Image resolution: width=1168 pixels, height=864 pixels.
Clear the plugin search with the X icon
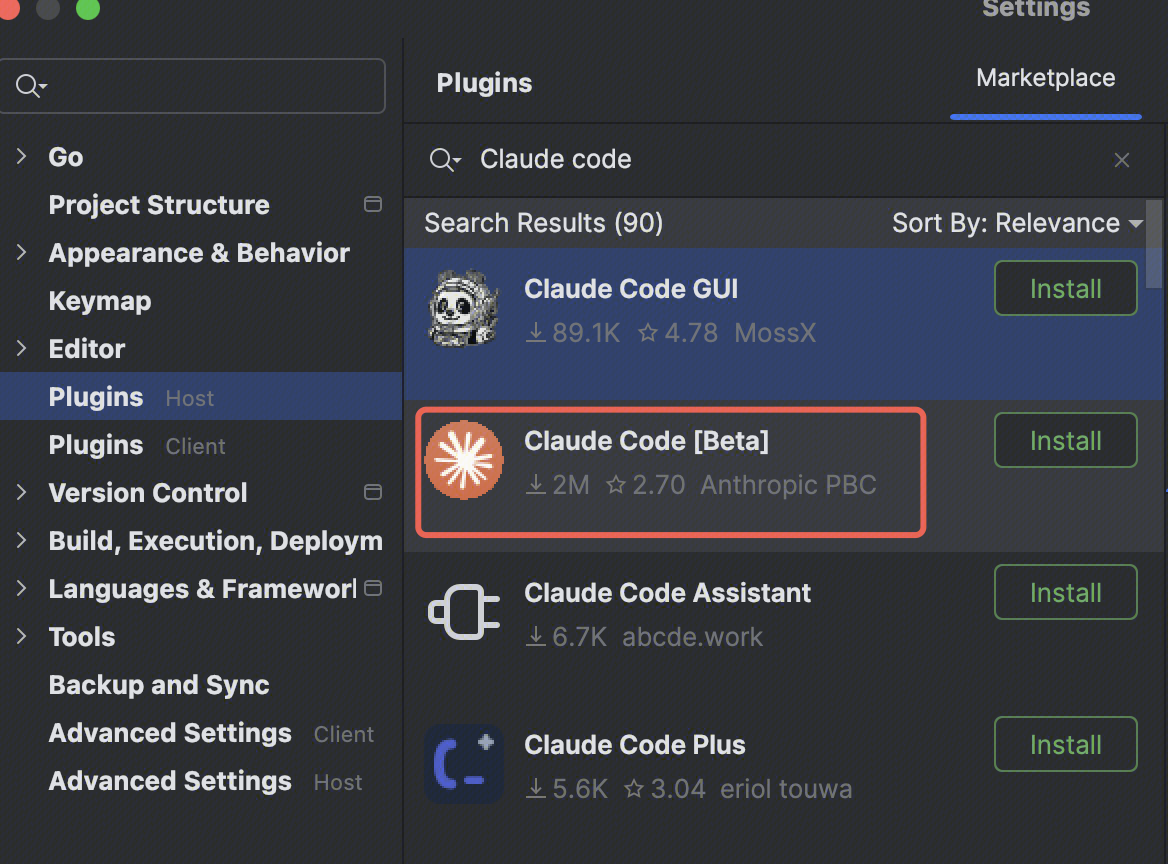pyautogui.click(x=1122, y=160)
